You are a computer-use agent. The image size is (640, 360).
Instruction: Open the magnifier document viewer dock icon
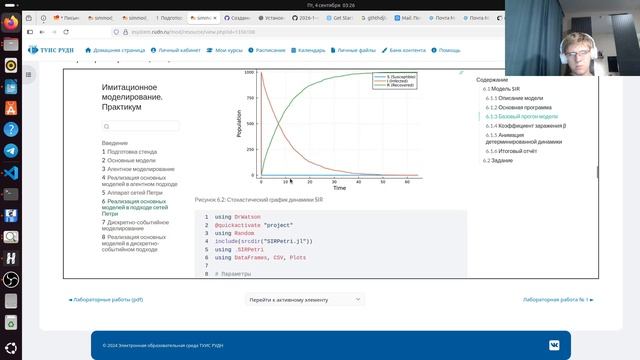[x=11, y=237]
